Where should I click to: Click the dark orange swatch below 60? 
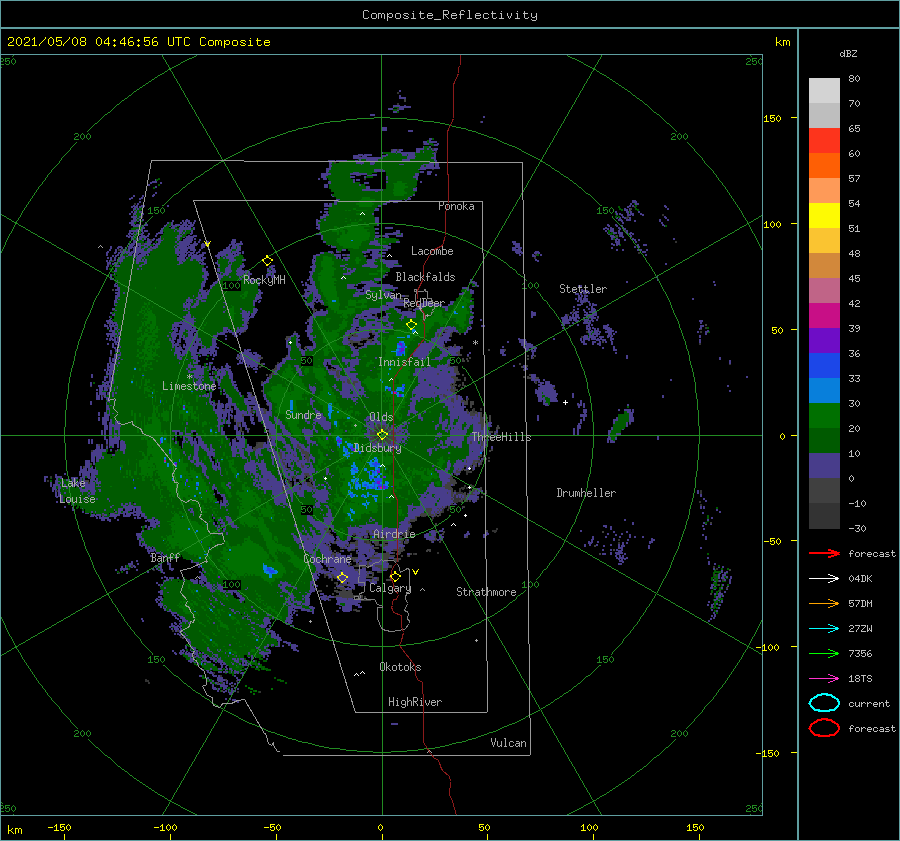[824, 165]
